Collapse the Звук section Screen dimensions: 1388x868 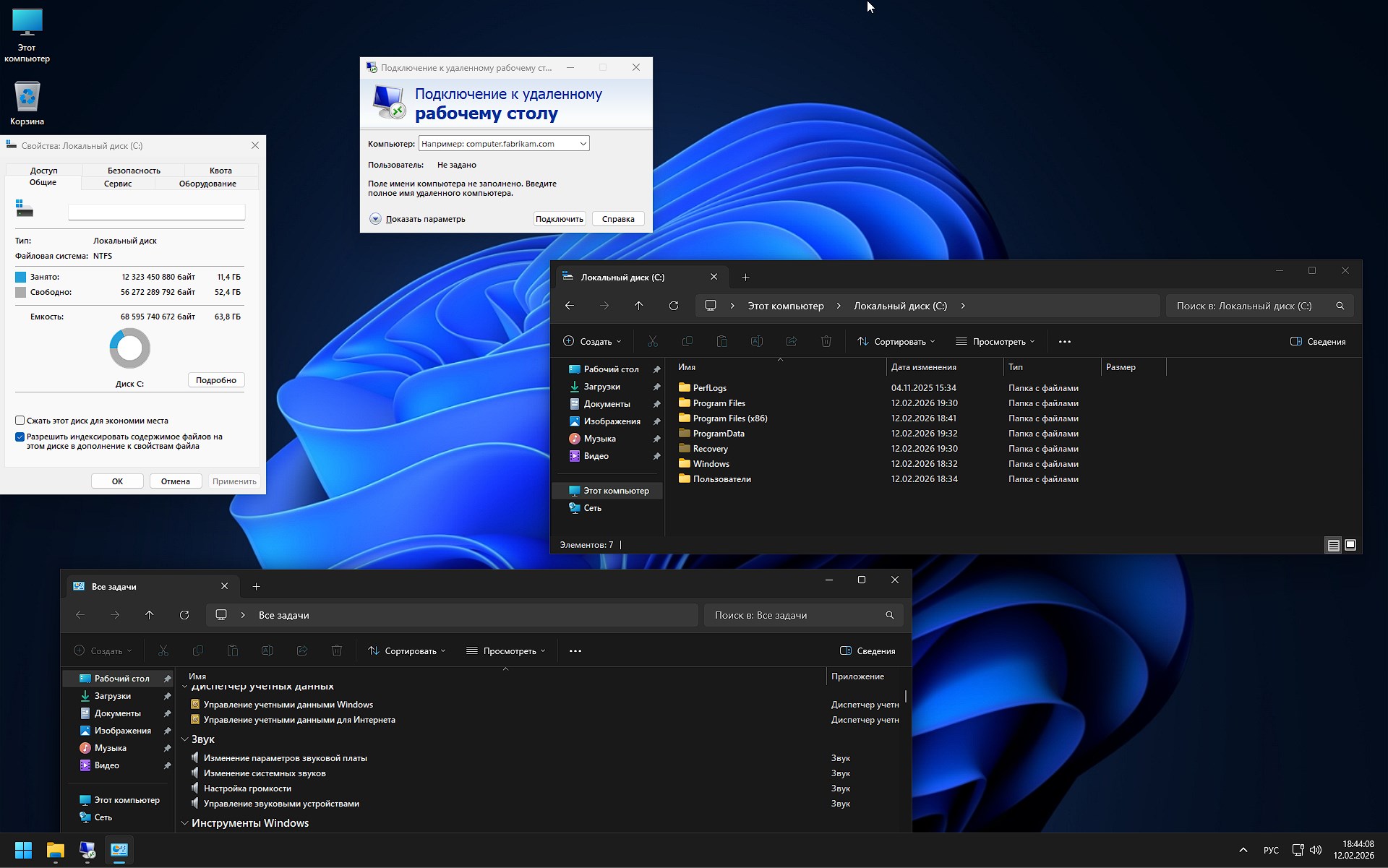point(186,739)
